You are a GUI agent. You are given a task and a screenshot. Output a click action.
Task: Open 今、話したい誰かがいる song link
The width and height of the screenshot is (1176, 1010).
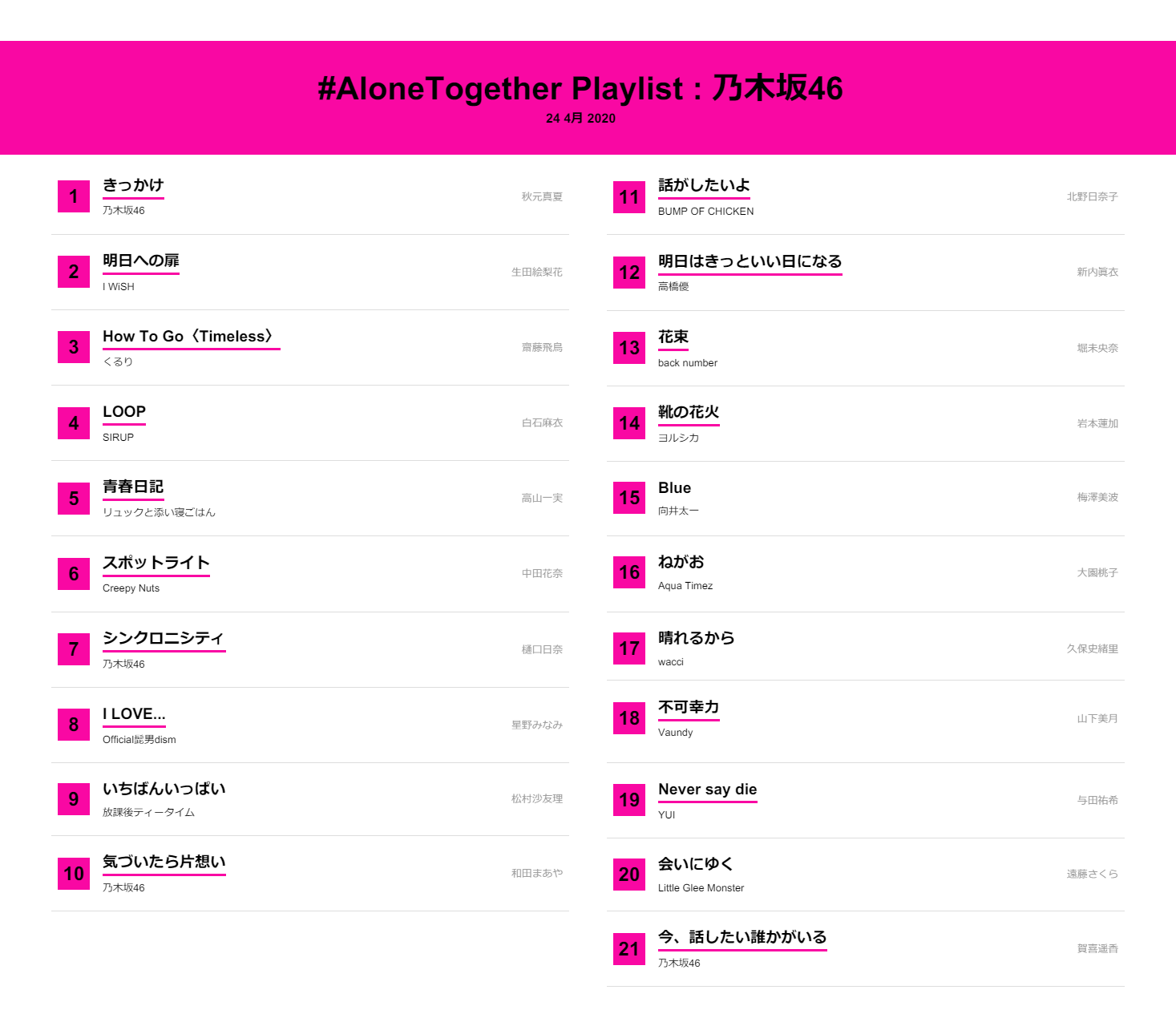742,938
